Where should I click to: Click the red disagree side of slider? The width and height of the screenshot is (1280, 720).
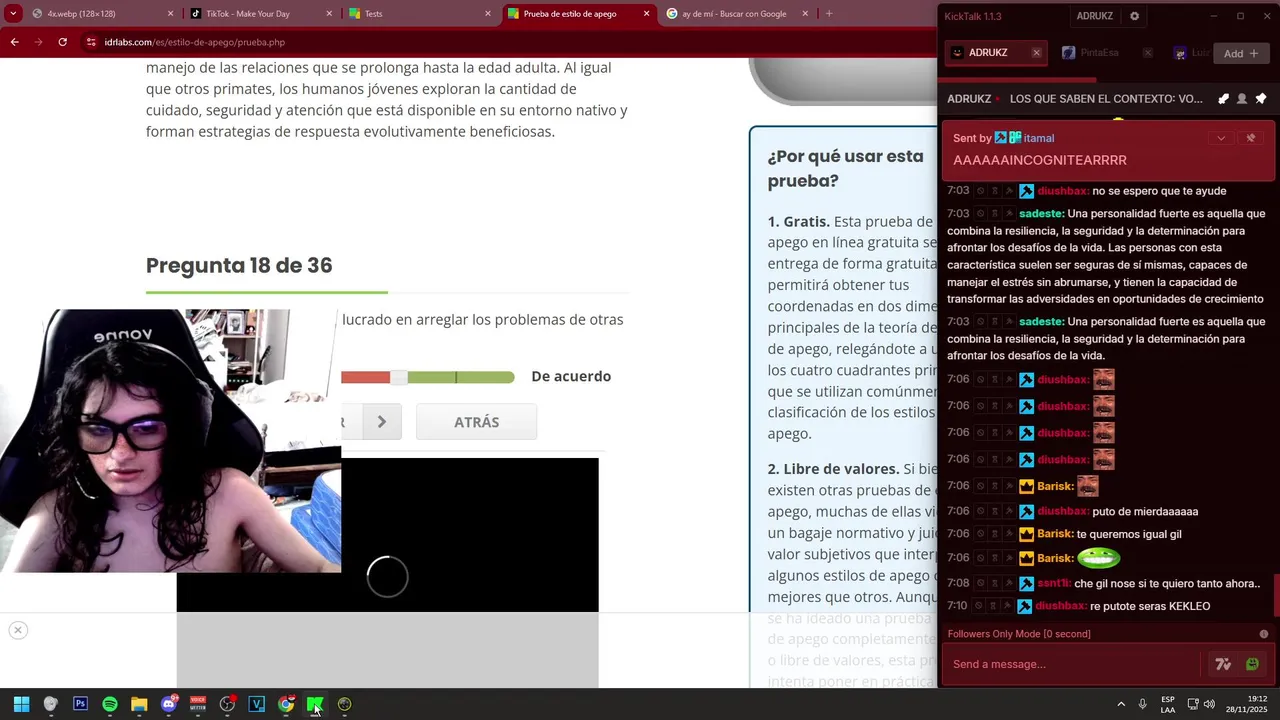[x=365, y=377]
